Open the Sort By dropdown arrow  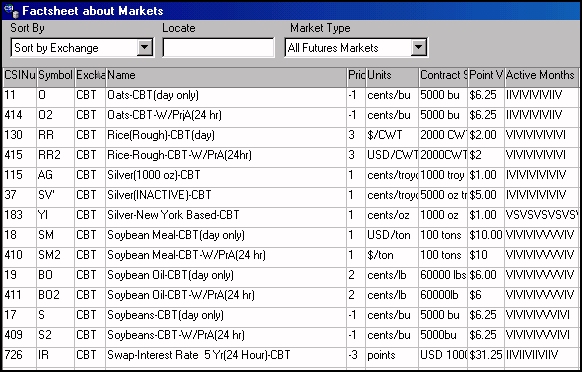145,48
